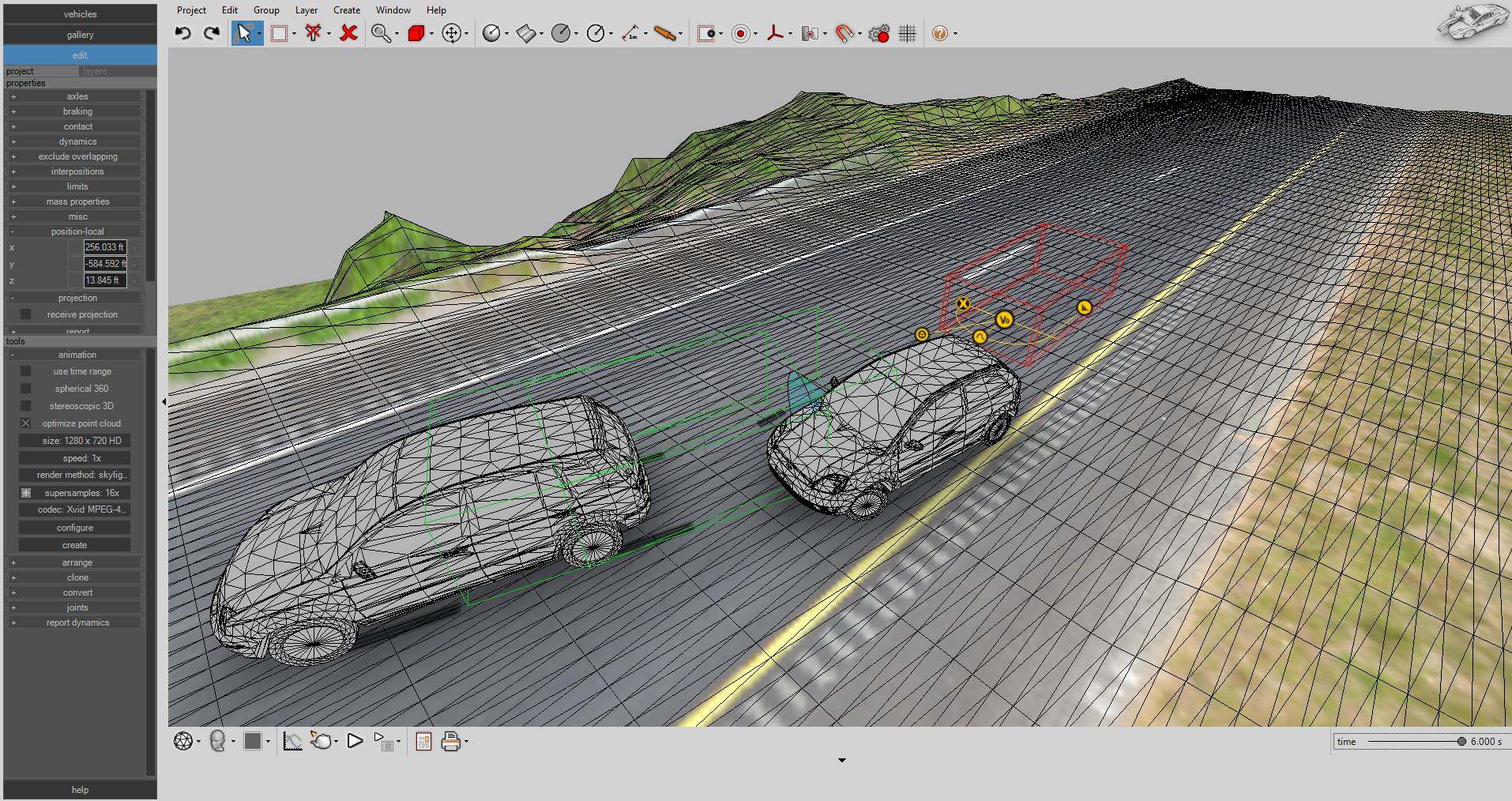Viewport: 1512px width, 801px height.
Task: Click the play simulation triangle
Action: click(355, 741)
